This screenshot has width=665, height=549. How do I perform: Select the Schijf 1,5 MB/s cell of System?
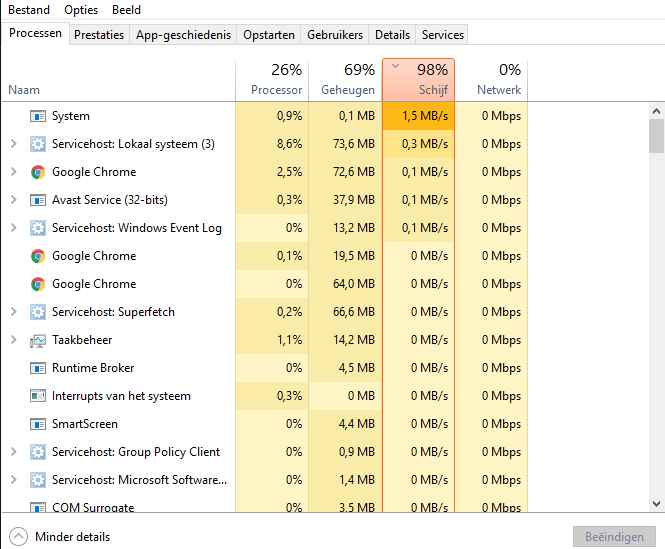418,116
